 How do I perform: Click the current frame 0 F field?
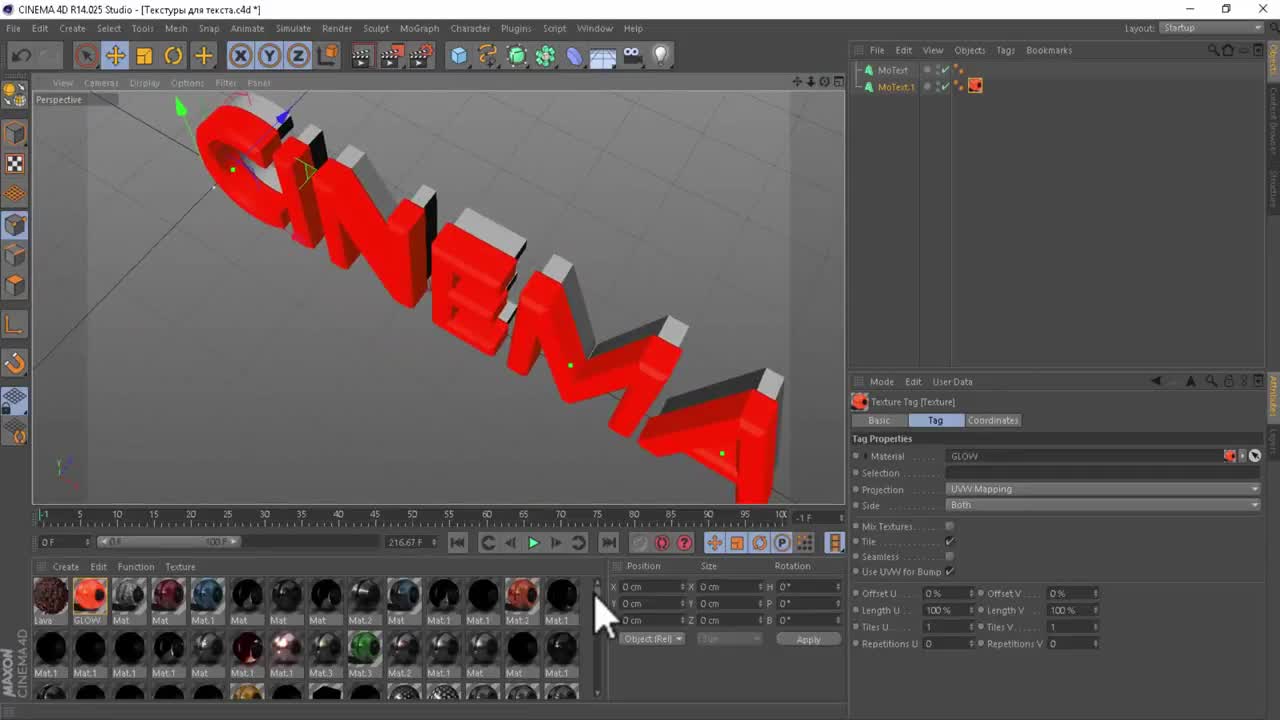[64, 542]
